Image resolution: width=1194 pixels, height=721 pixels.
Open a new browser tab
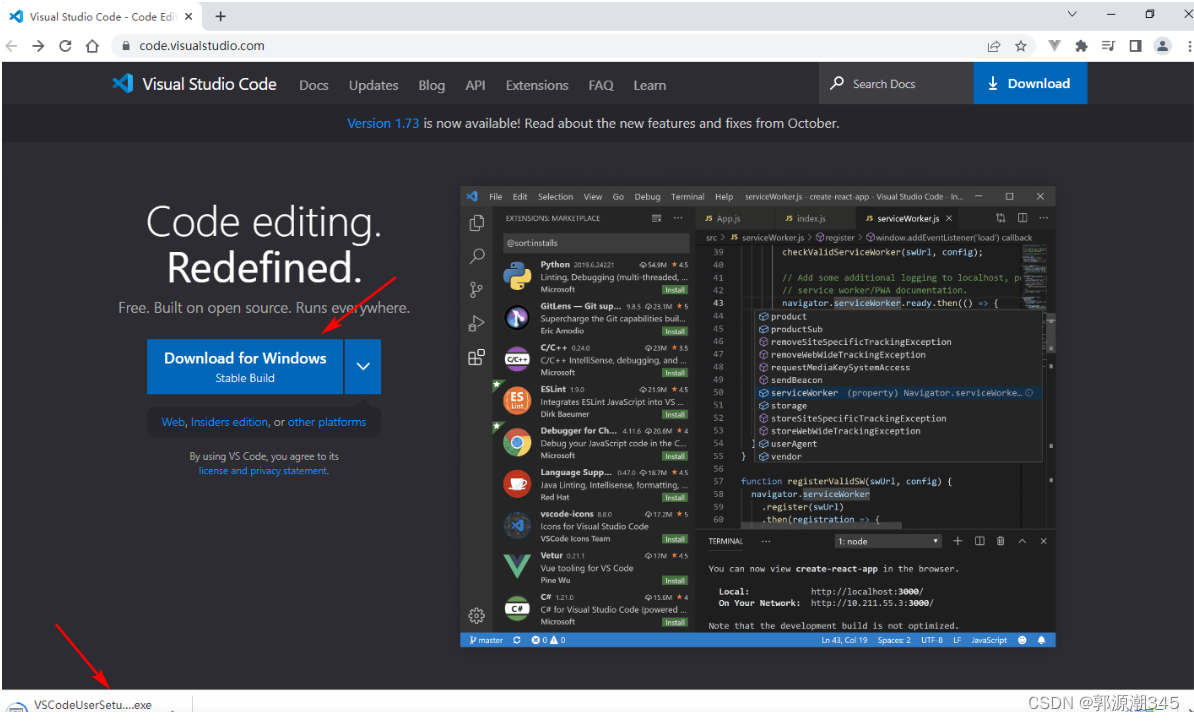(220, 16)
